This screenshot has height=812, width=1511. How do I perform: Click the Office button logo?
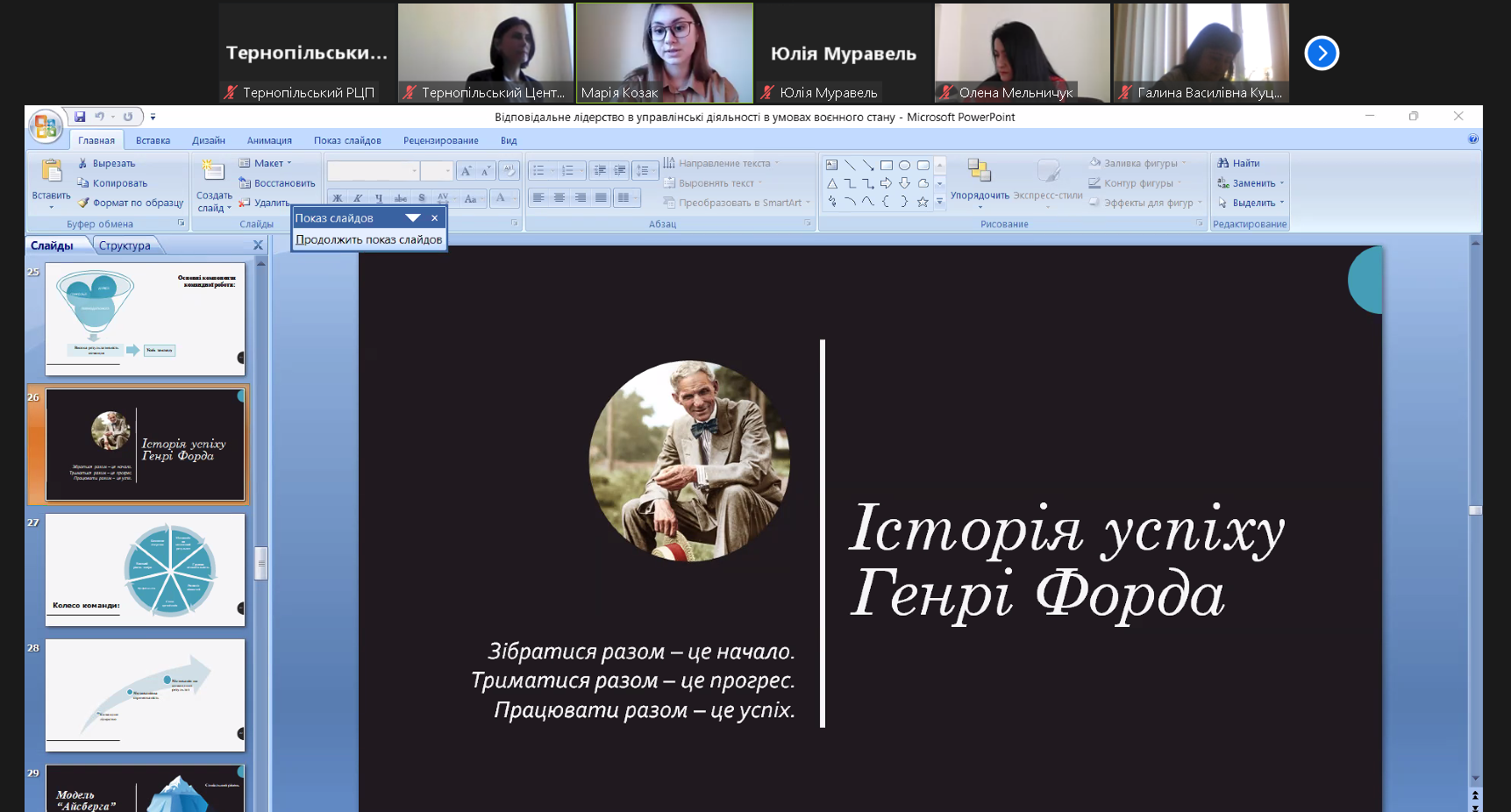pos(45,126)
